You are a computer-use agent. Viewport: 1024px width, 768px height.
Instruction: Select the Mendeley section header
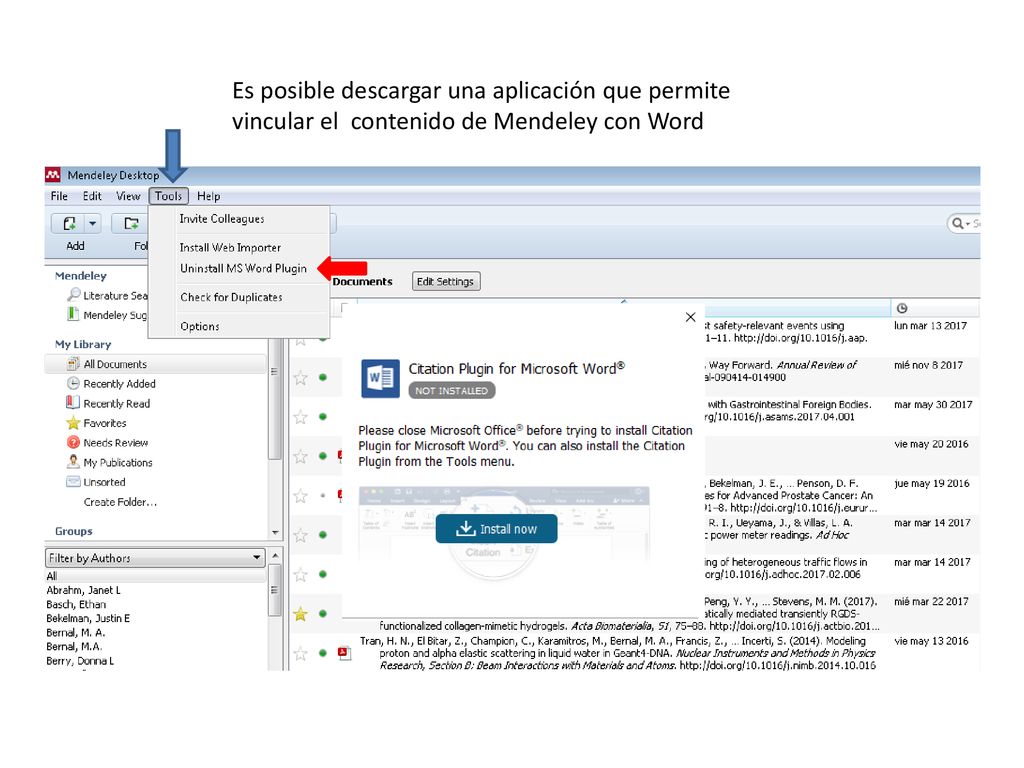tap(80, 276)
